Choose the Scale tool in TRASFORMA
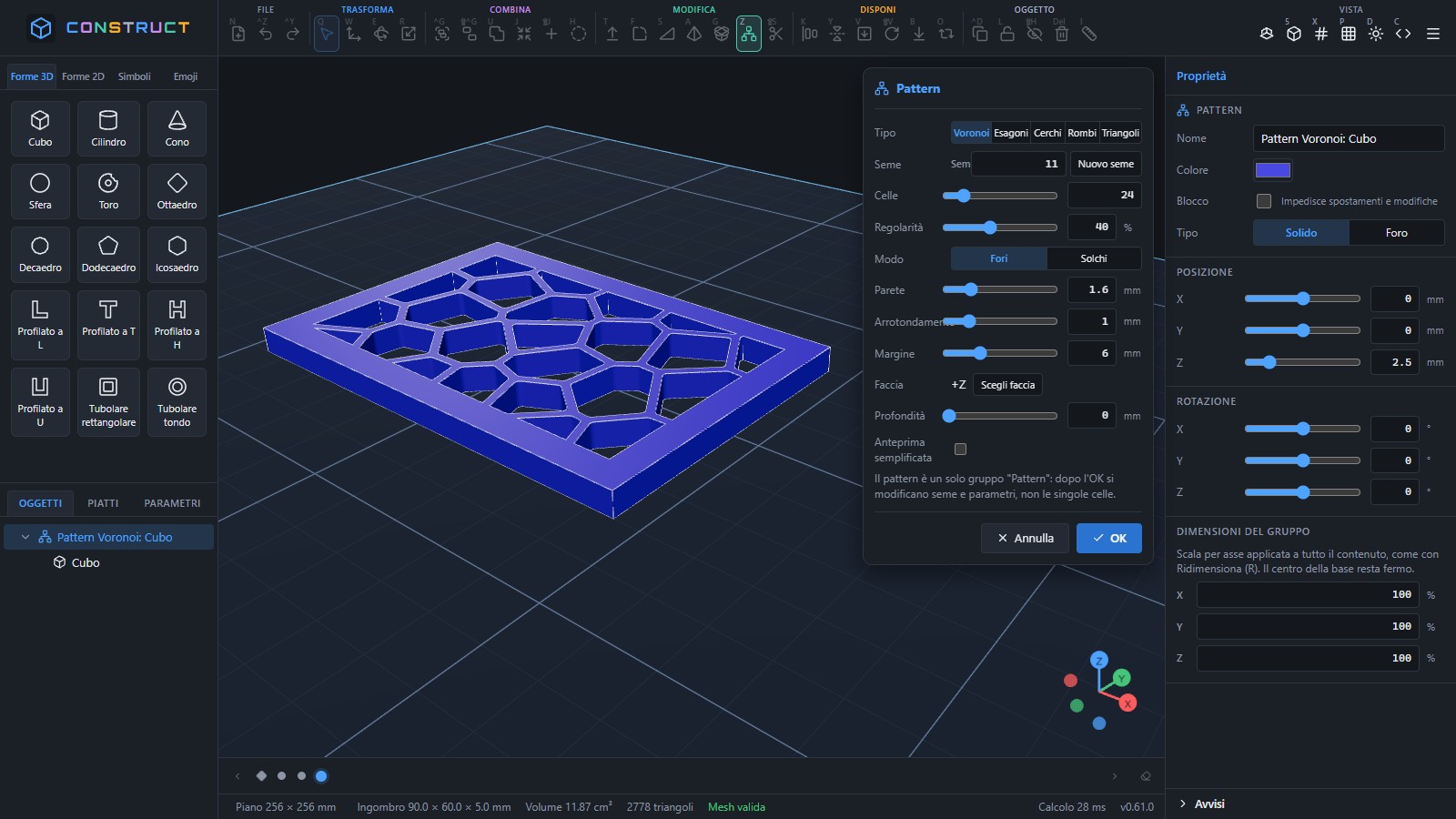Viewport: 1456px width, 819px height. click(409, 34)
